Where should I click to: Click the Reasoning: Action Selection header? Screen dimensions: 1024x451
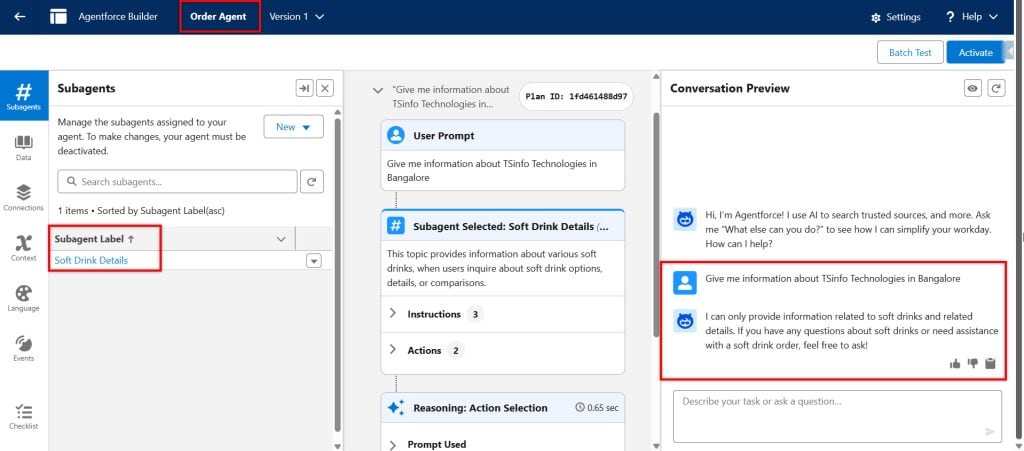click(x=480, y=408)
